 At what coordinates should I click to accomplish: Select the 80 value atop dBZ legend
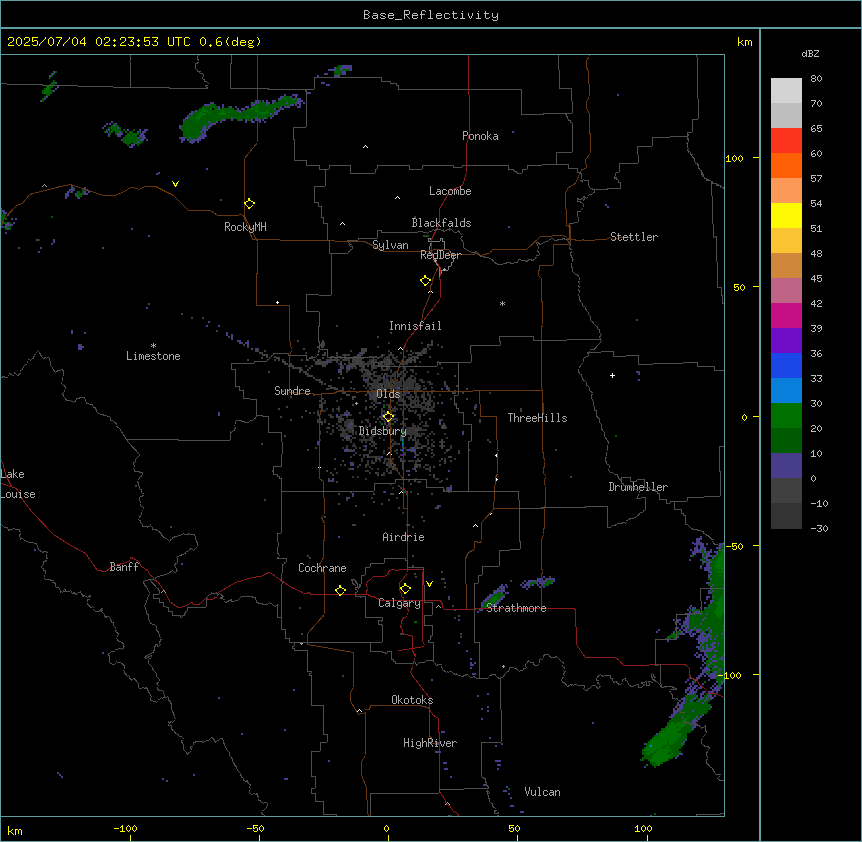(x=816, y=79)
